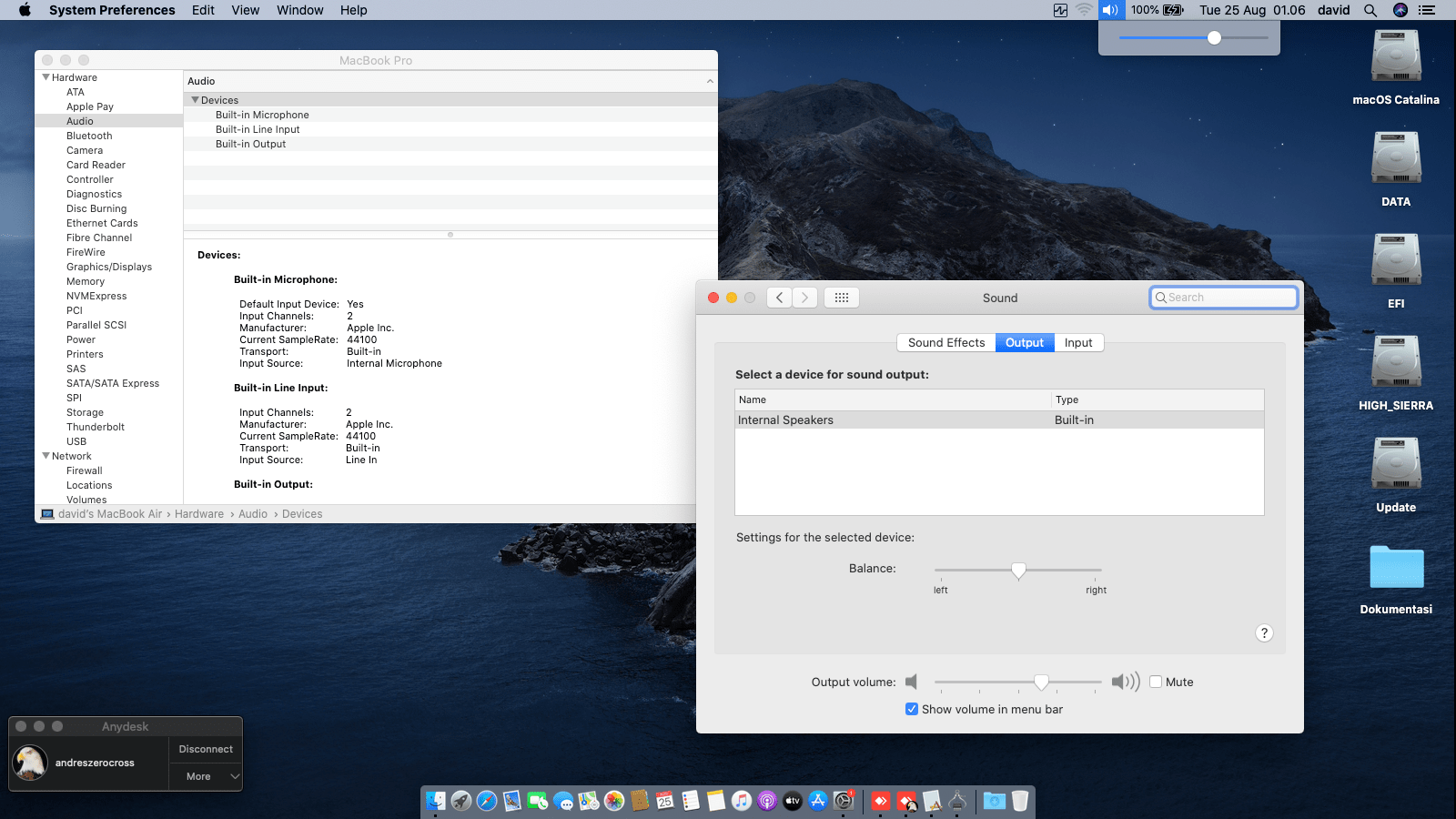The height and width of the screenshot is (819, 1456).
Task: Switch to the Input tab
Action: click(1078, 342)
